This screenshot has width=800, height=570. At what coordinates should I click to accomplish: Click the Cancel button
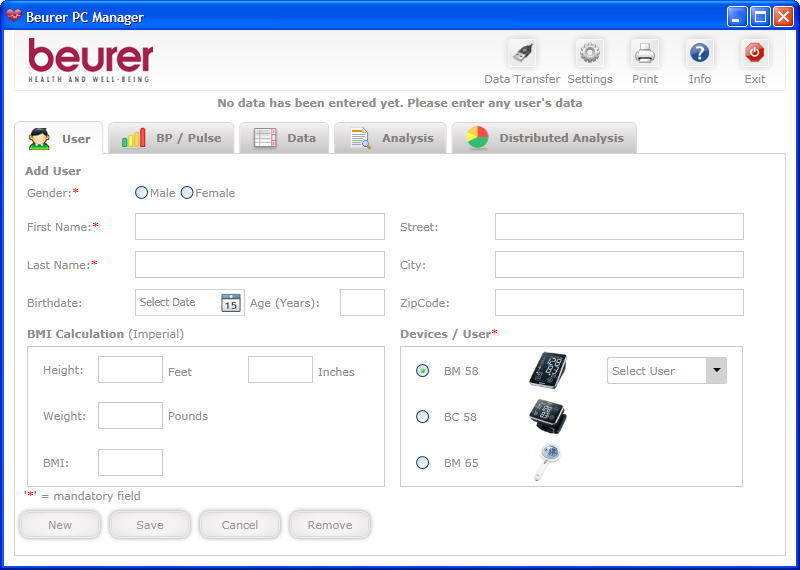240,525
